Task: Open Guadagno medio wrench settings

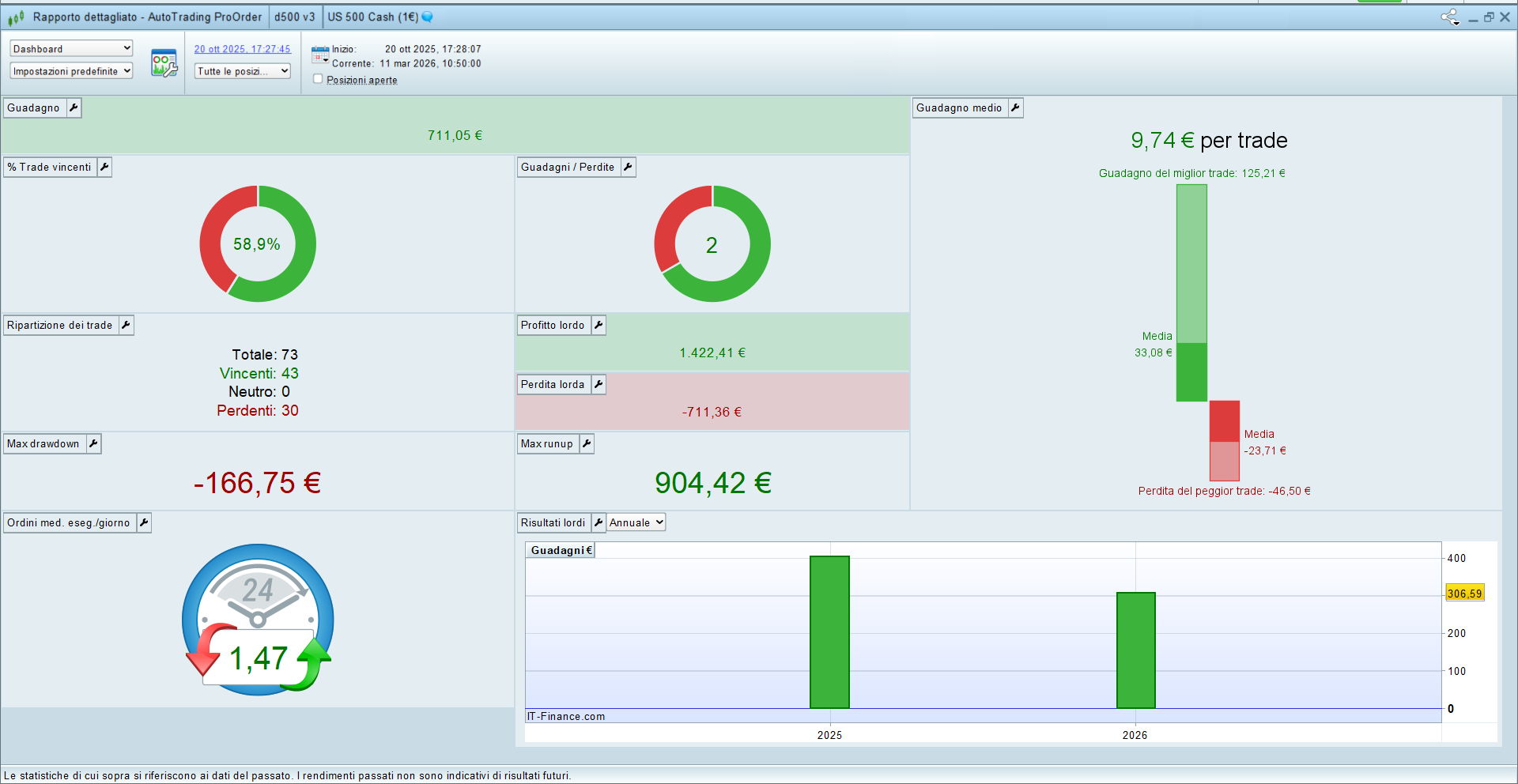Action: 1015,108
